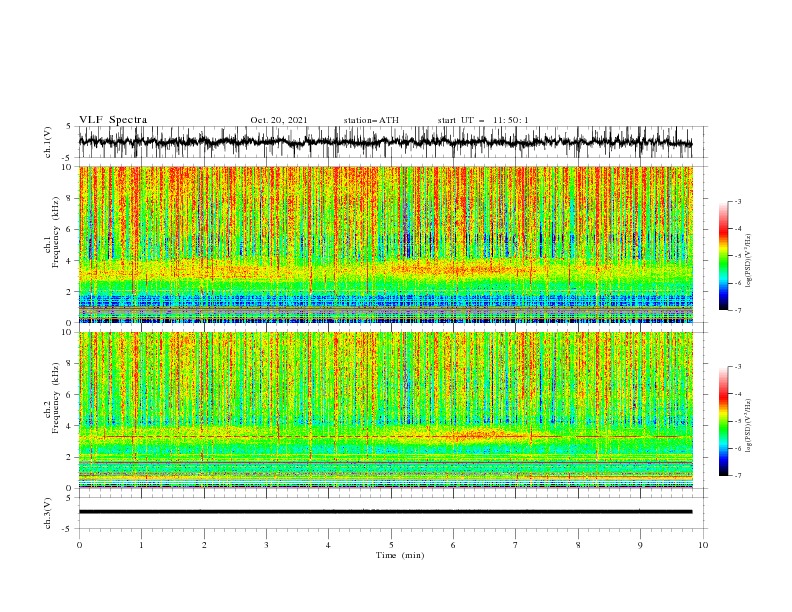Click the "VLF Spectra" plot title
The width and height of the screenshot is (792, 612).
113,120
